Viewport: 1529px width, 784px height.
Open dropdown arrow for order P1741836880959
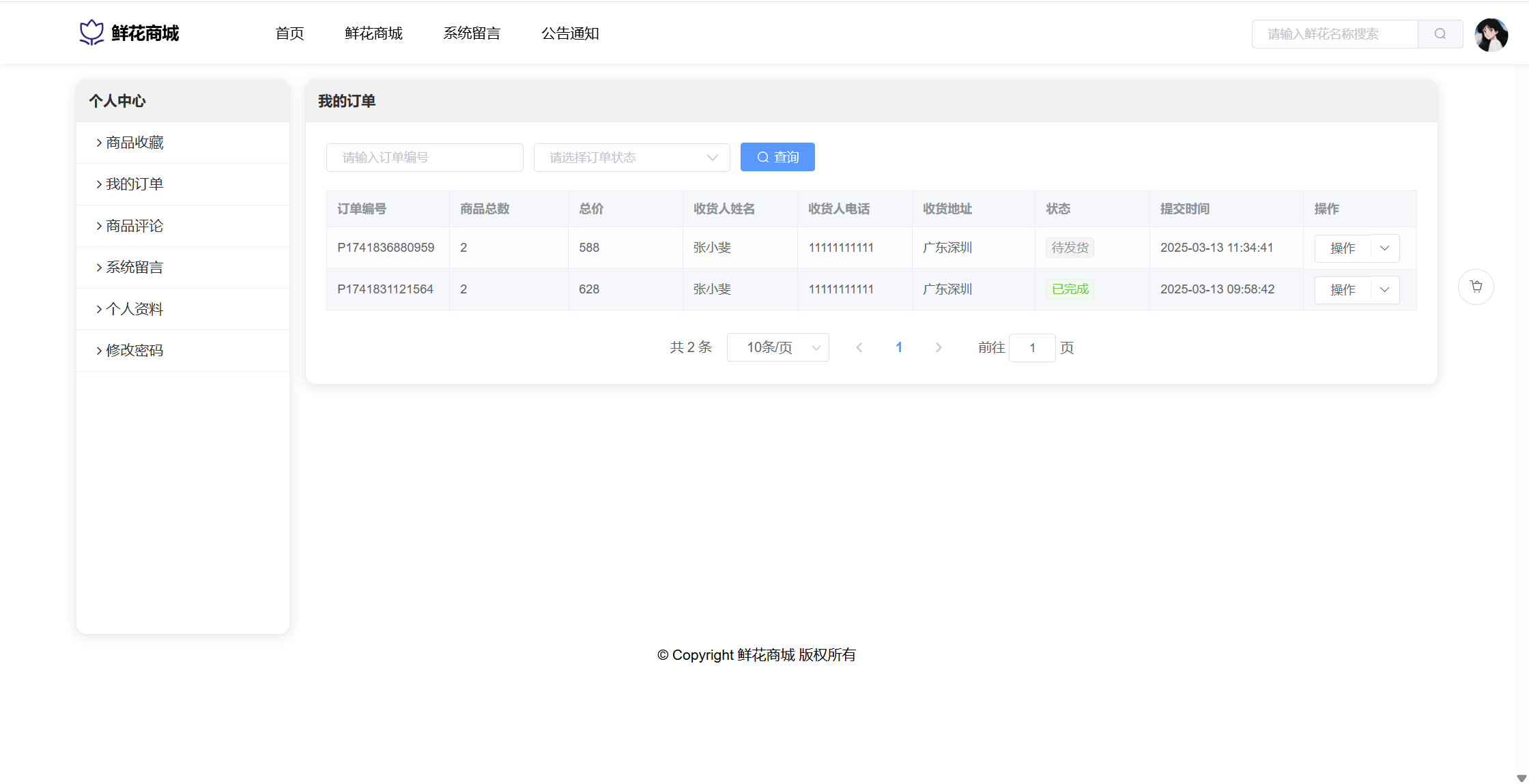click(1384, 248)
